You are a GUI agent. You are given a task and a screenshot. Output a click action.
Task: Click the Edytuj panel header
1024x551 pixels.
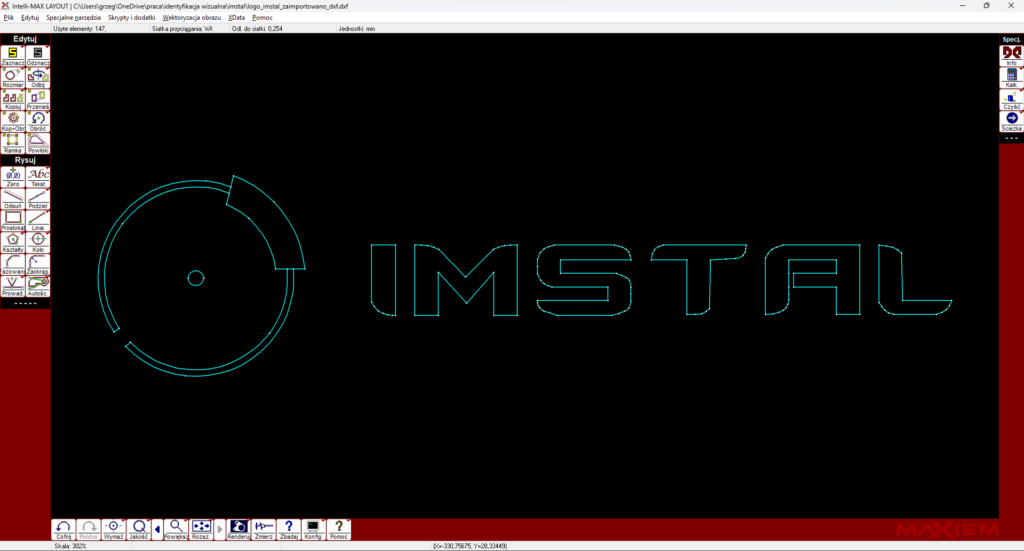pos(25,39)
